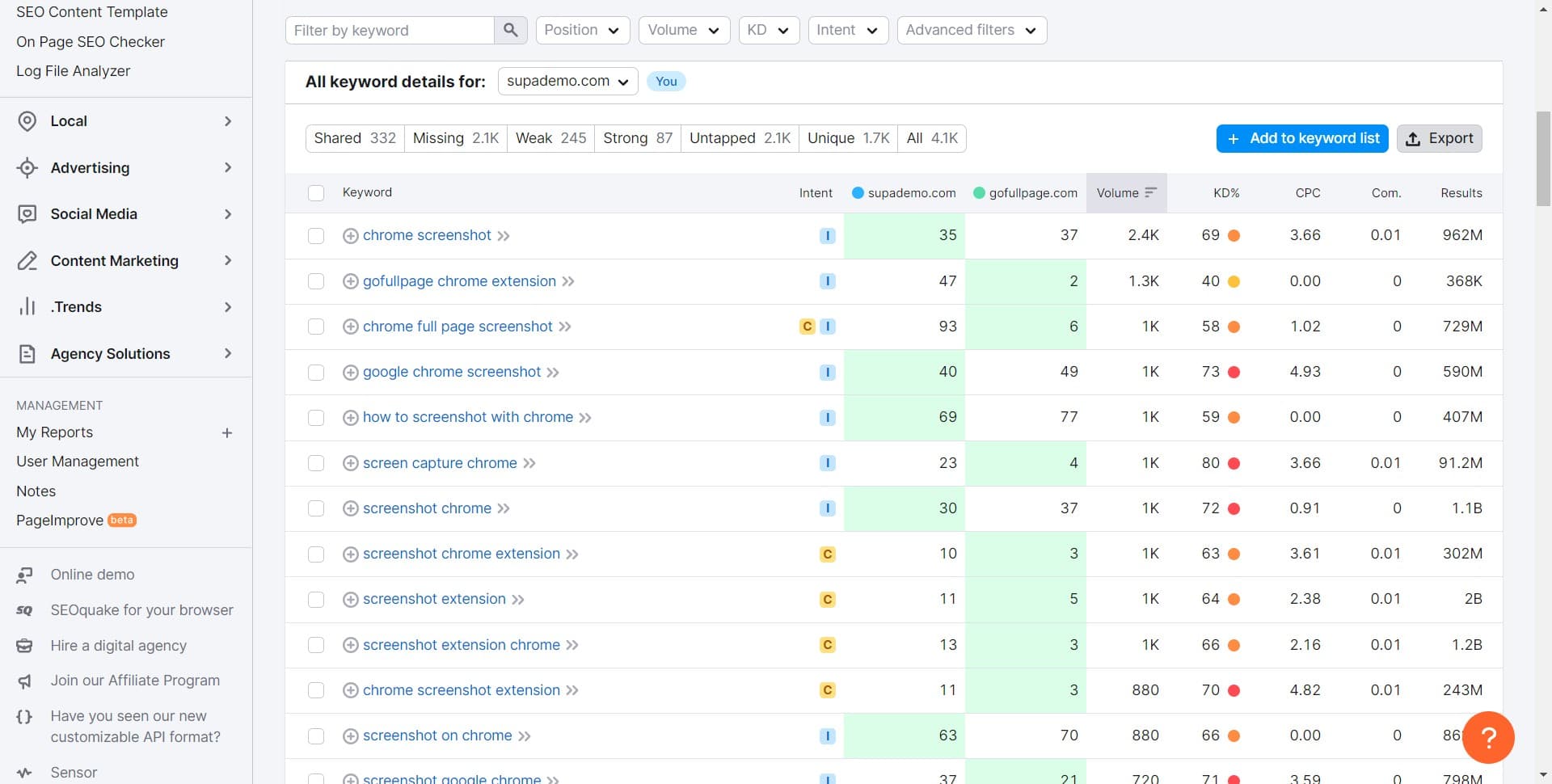
Task: Click the Social Media sidebar icon
Action: 27,213
